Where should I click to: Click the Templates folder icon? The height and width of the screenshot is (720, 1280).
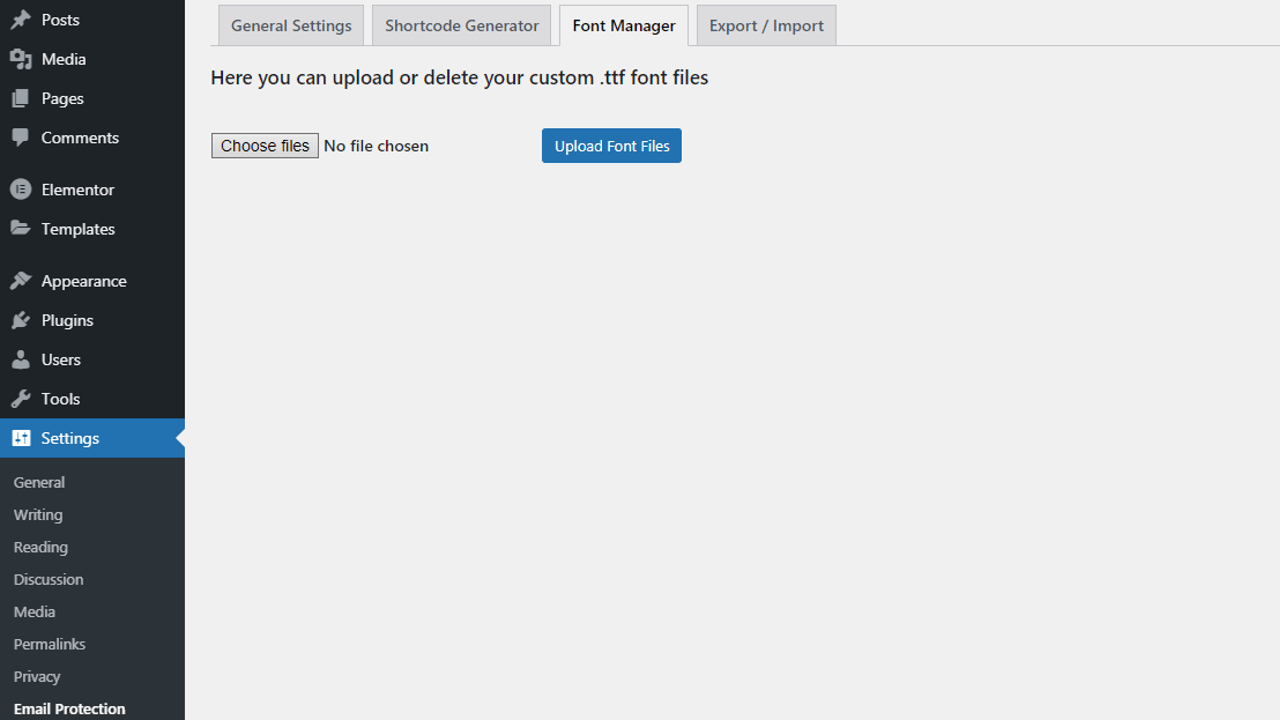(20, 229)
